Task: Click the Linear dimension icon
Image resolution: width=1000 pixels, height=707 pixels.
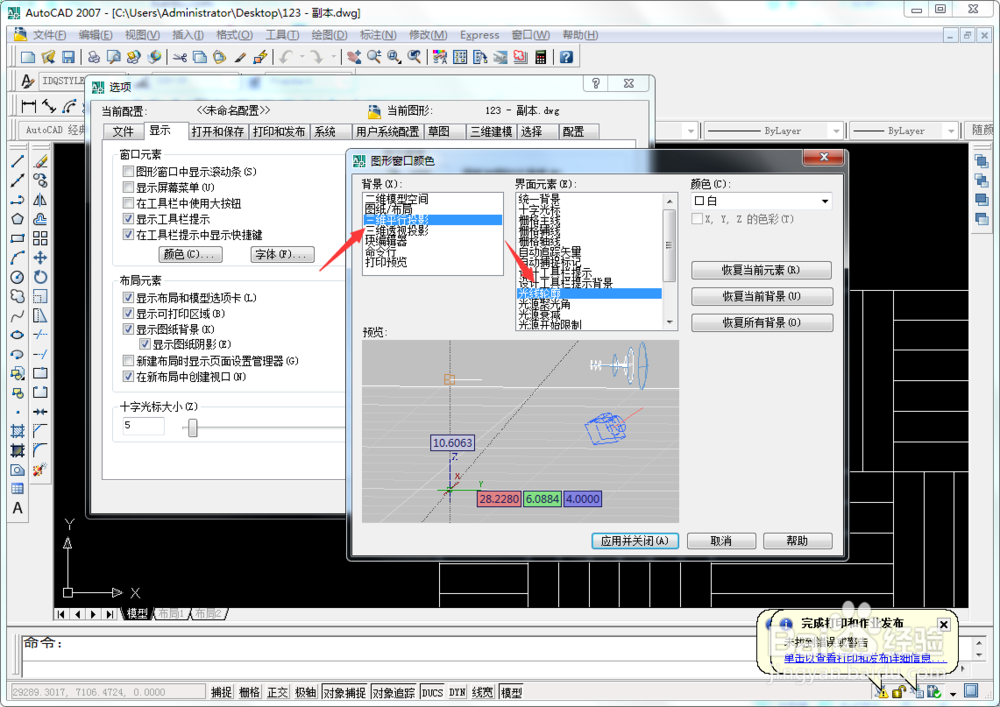Action: click(x=29, y=106)
